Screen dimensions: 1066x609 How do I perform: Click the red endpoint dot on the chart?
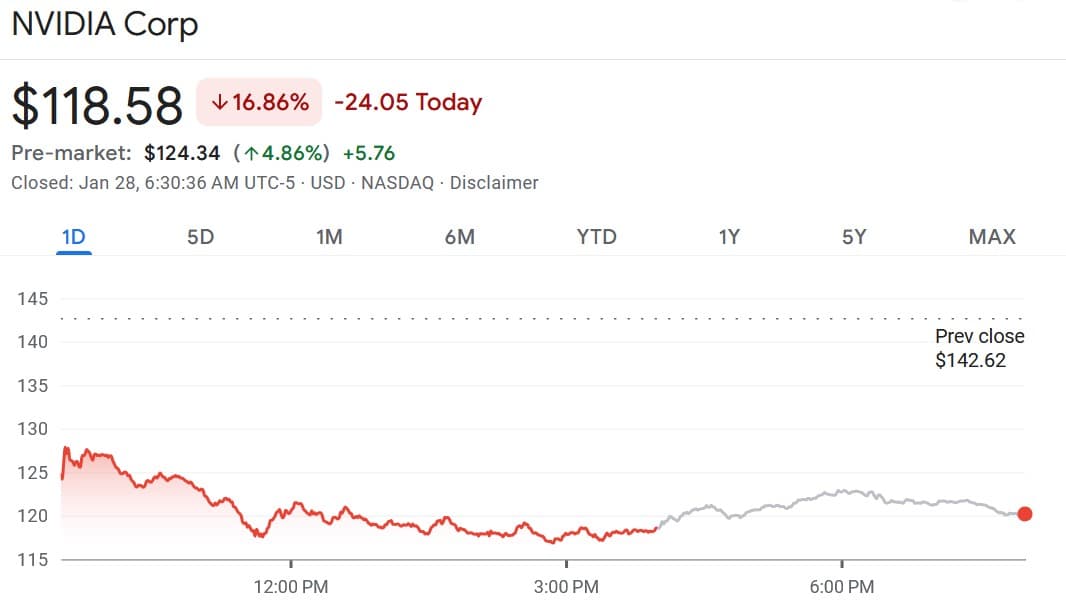point(1024,514)
